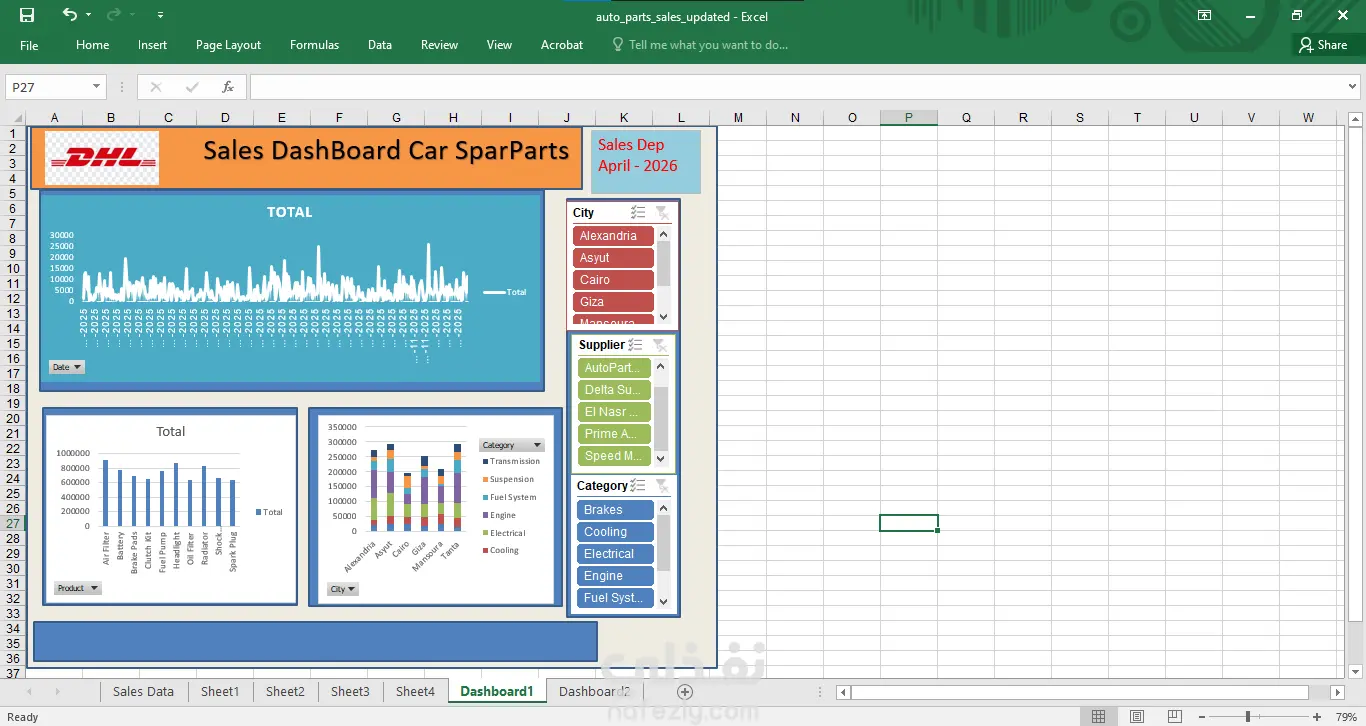Toggle multi-select on the City slicer
The image size is (1366, 726).
point(638,212)
